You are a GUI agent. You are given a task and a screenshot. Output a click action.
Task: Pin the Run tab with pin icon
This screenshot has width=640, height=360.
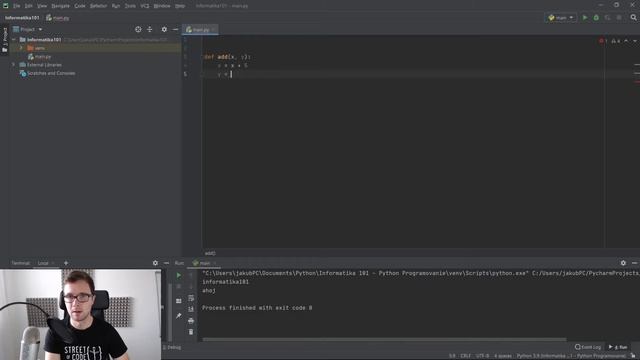[x=178, y=316]
